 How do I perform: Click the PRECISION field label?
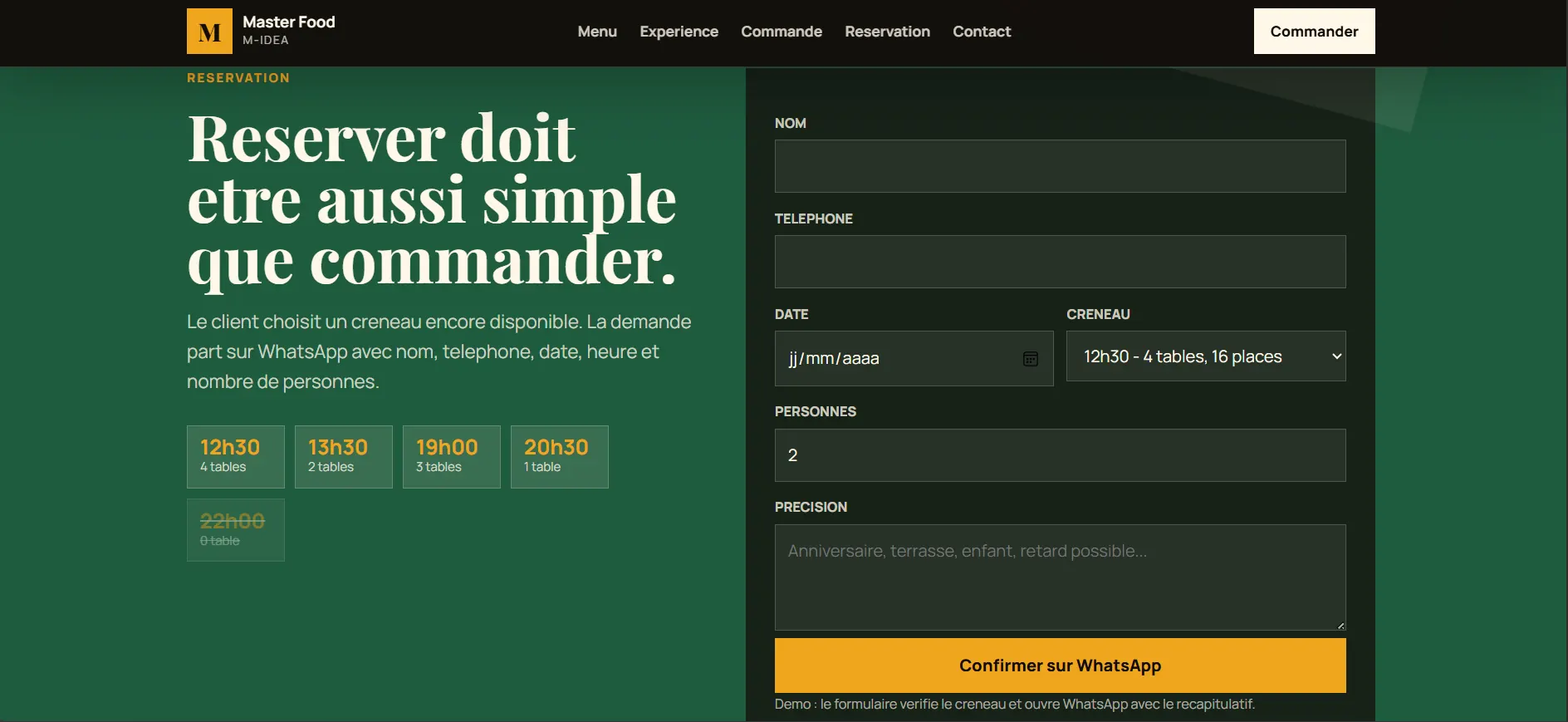[x=811, y=507]
